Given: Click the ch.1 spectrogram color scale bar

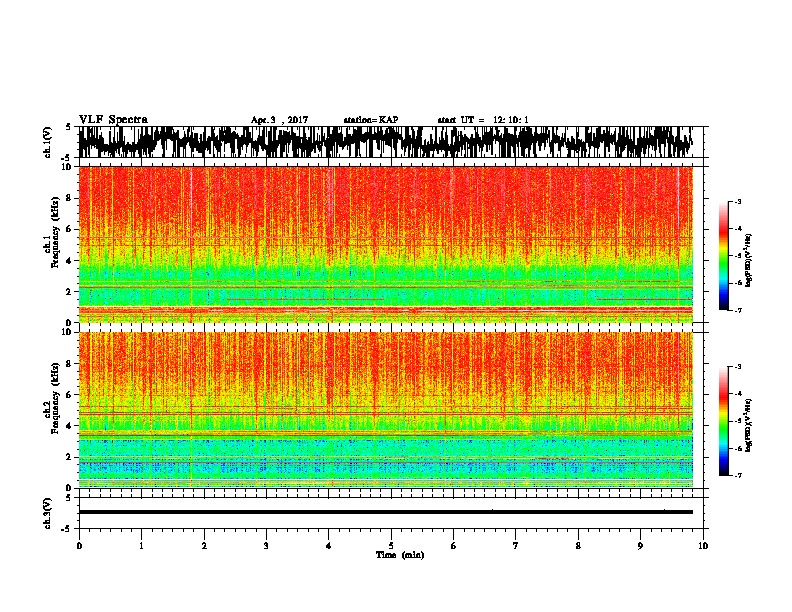Looking at the screenshot, I should point(724,255).
